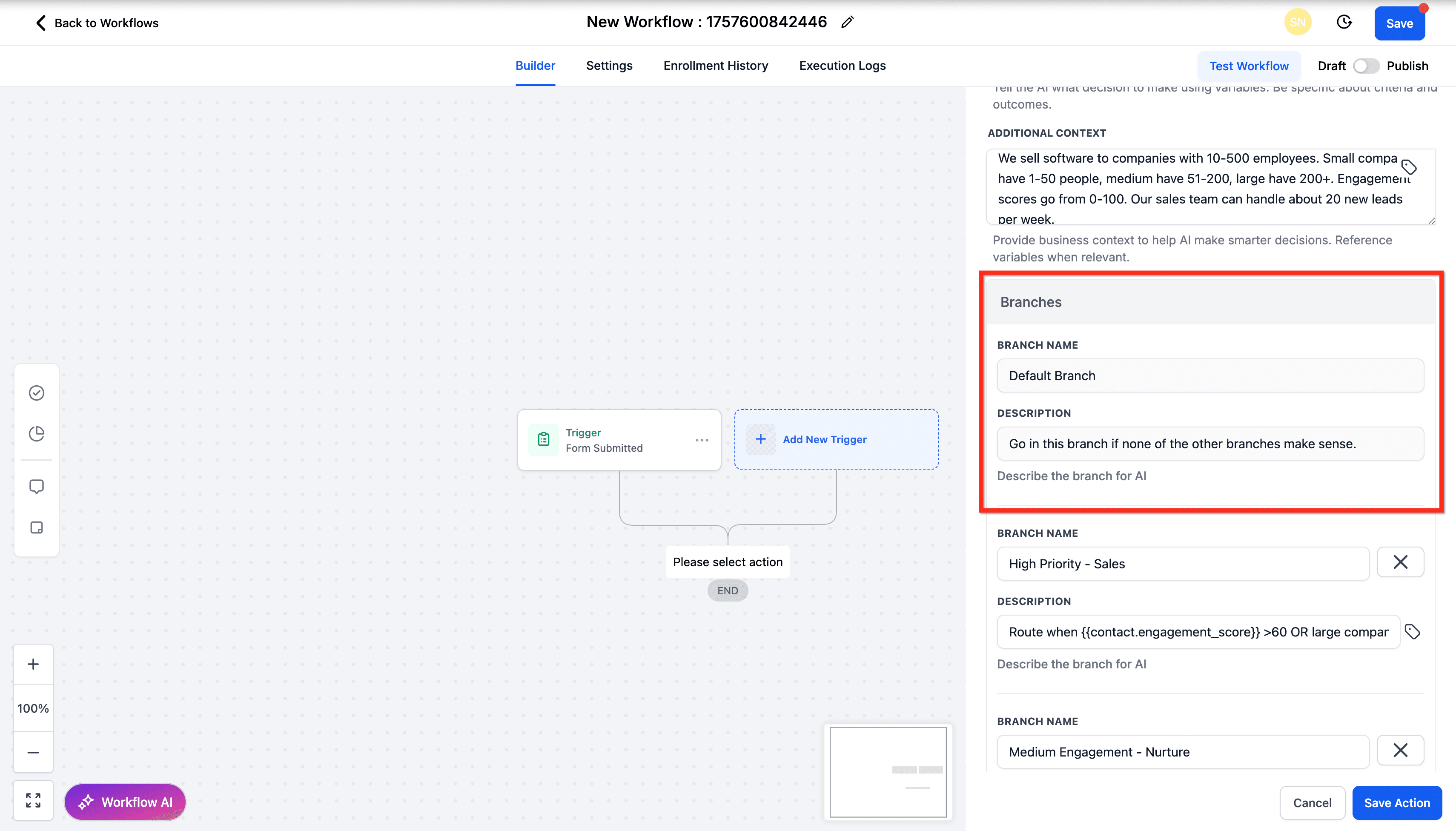
Task: Click Save Action
Action: [1397, 802]
